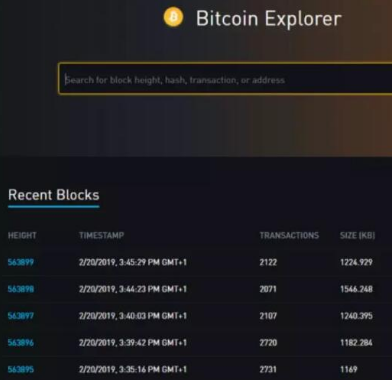Click the Bitcoin Explorer title
Viewport: 392px width, 380px height.
click(x=269, y=19)
